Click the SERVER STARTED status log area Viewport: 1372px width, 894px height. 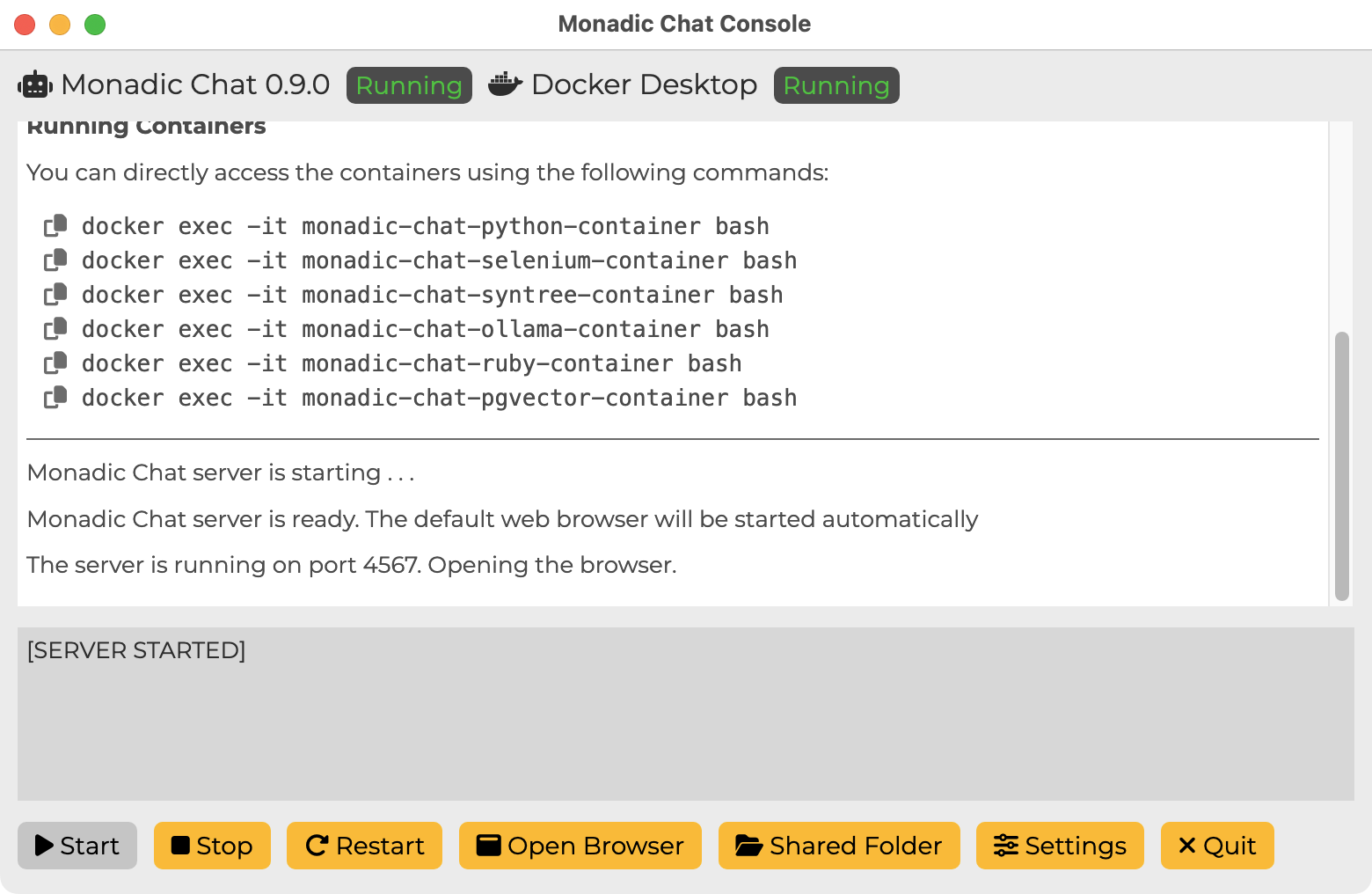point(685,714)
